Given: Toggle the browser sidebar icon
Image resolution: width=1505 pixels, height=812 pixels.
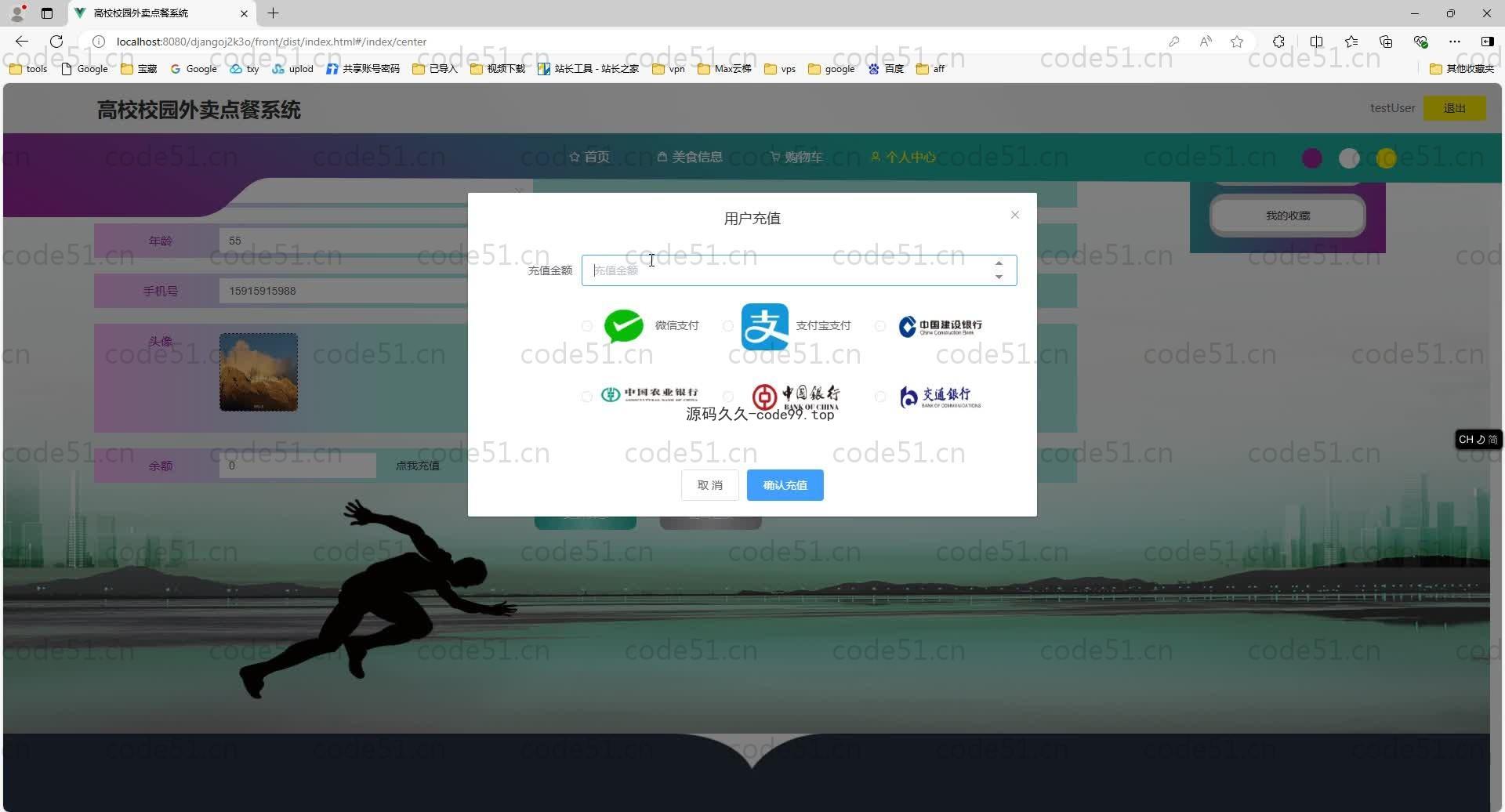Looking at the screenshot, I should [1487, 42].
